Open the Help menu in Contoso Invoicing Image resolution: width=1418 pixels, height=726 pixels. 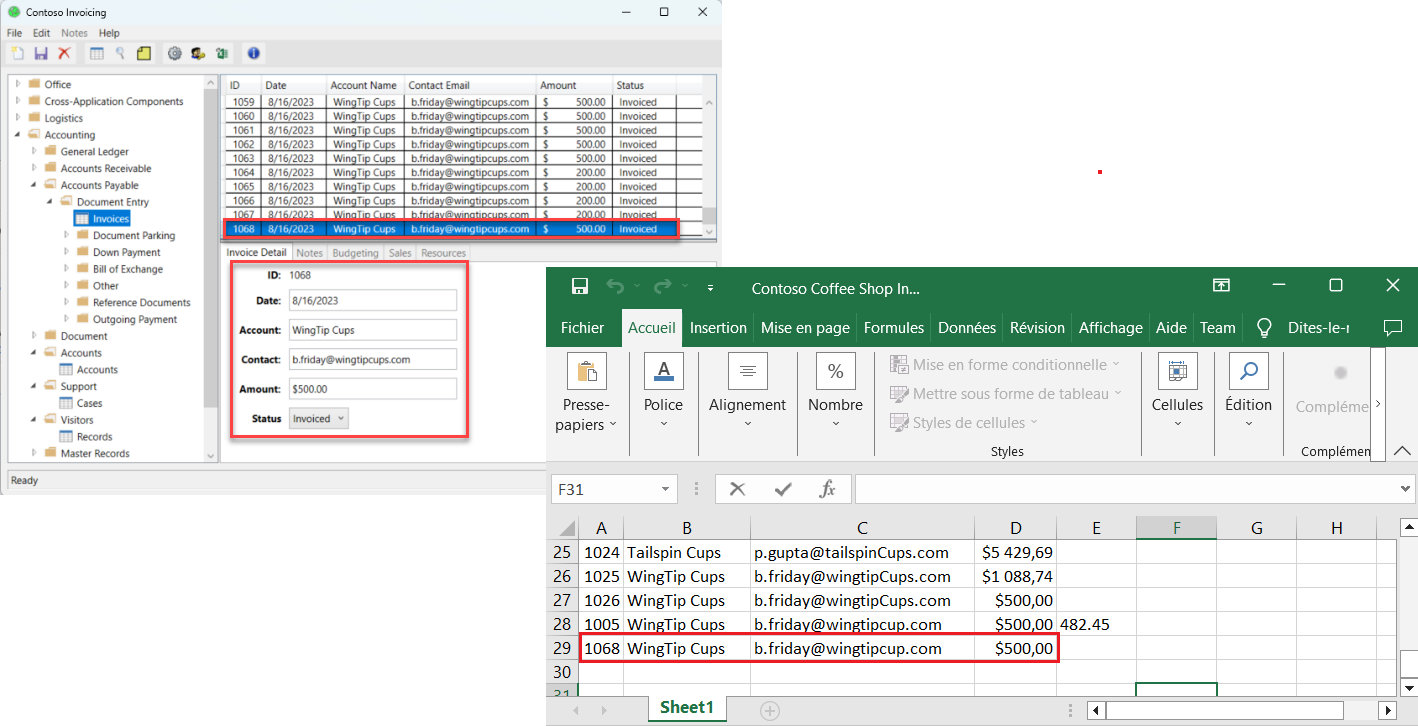[109, 33]
